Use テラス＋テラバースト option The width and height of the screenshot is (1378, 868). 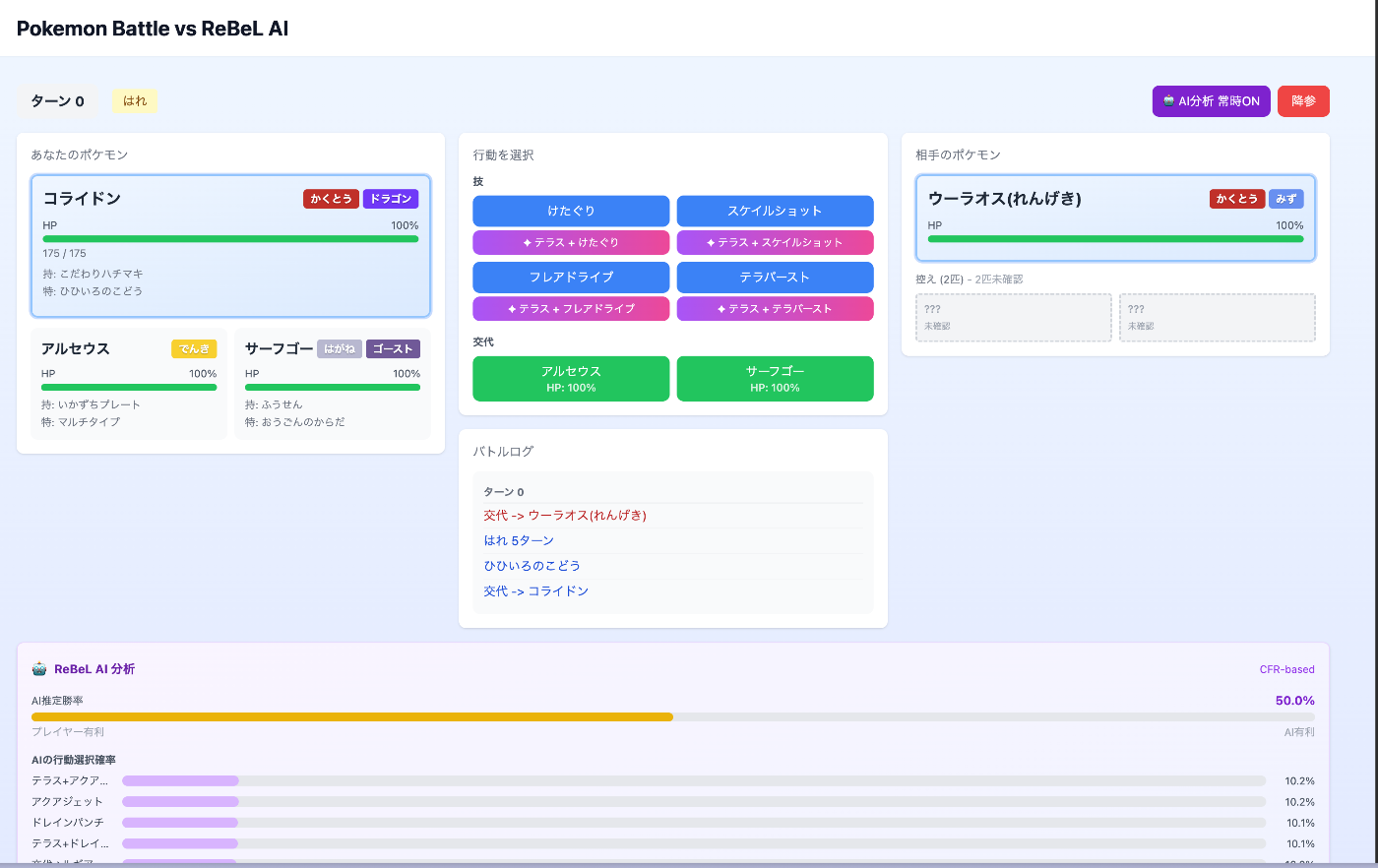(775, 309)
